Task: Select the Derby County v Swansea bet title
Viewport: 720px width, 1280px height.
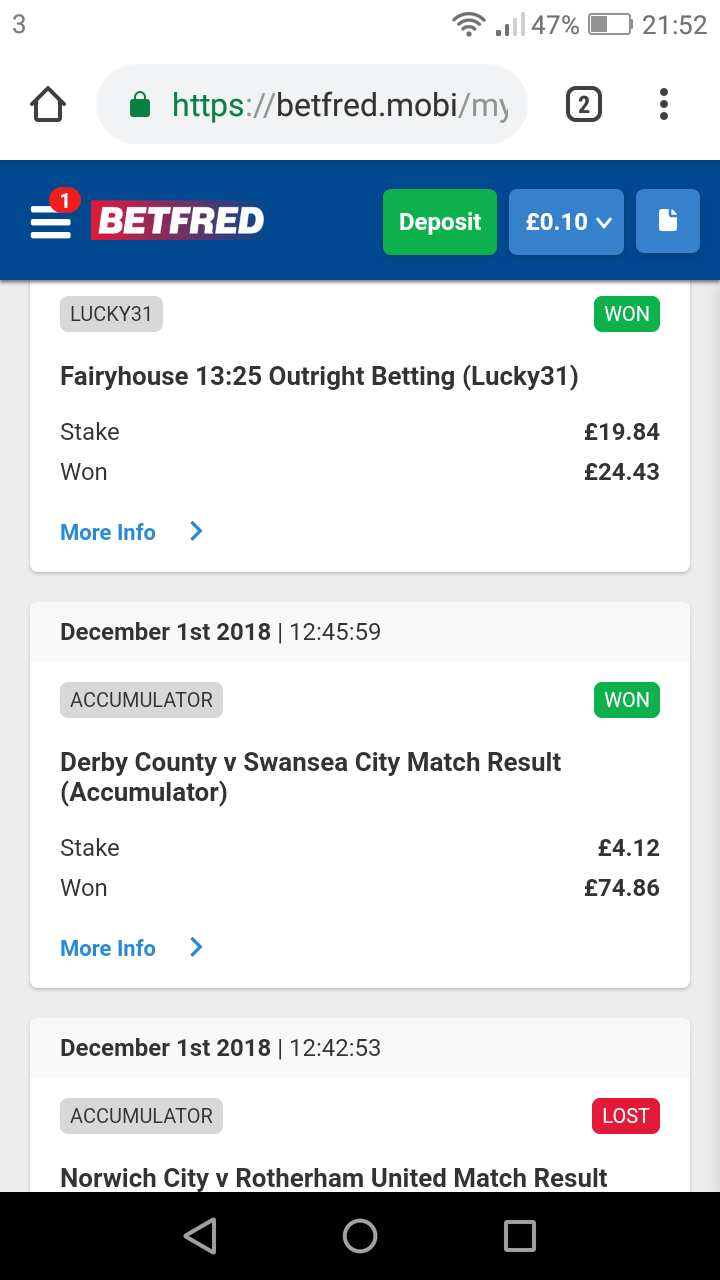Action: click(x=310, y=777)
